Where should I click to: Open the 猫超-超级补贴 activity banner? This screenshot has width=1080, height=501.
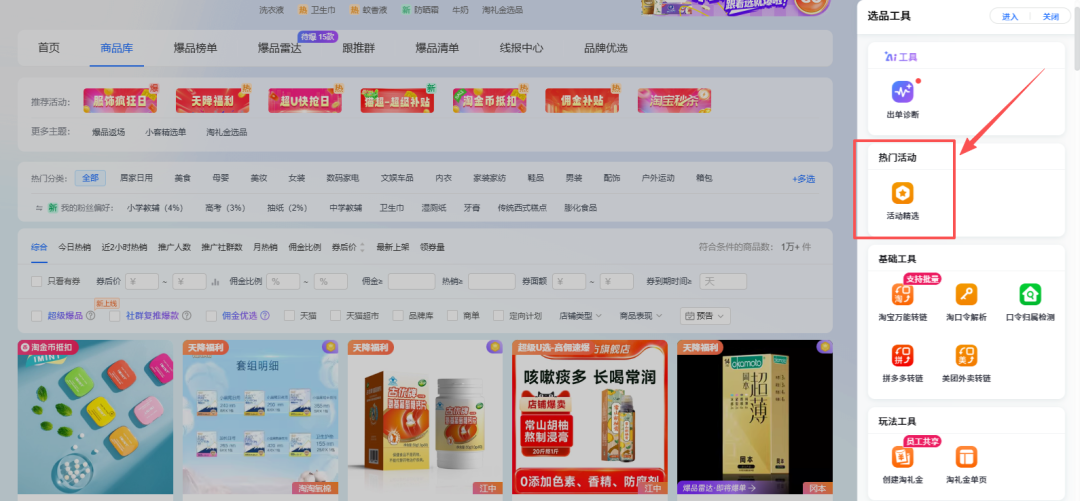[x=397, y=101]
